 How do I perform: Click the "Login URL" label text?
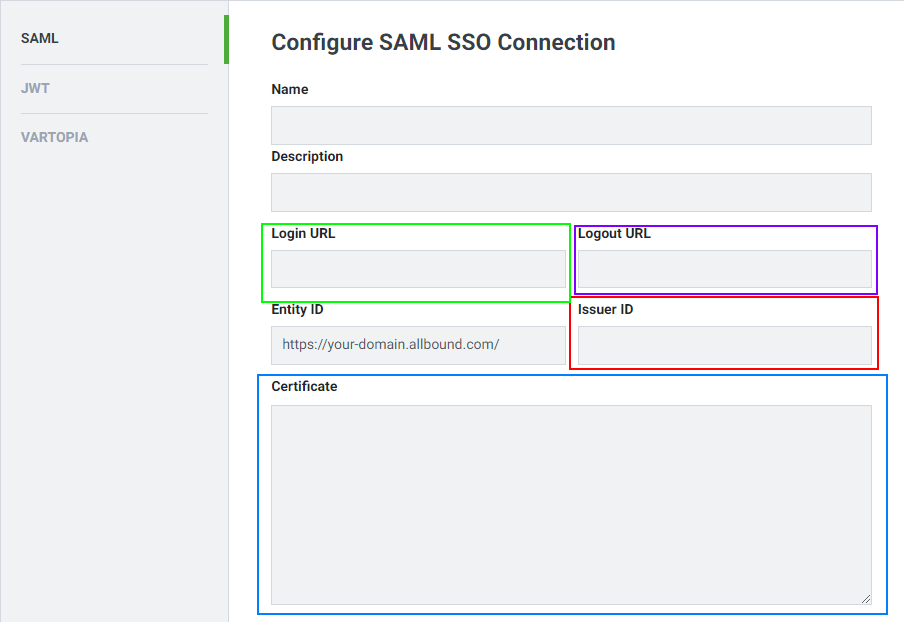pos(303,233)
